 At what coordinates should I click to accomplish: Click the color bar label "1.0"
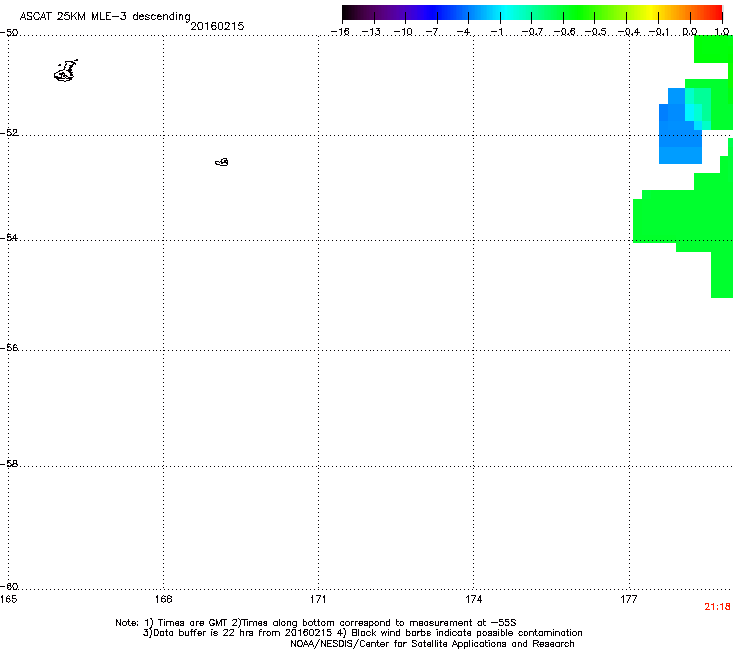click(722, 32)
